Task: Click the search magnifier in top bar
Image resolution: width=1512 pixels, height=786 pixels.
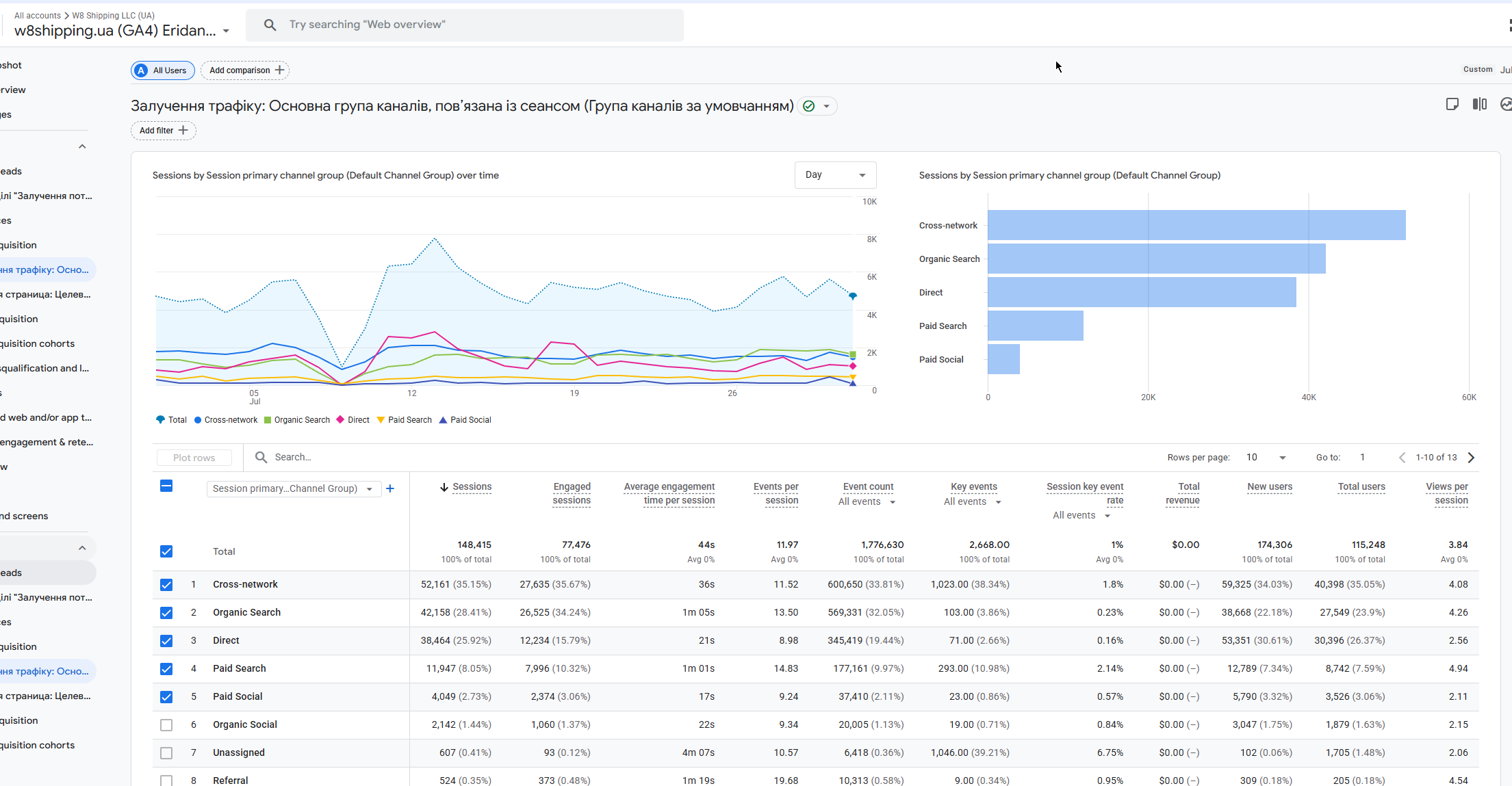Action: click(x=270, y=25)
